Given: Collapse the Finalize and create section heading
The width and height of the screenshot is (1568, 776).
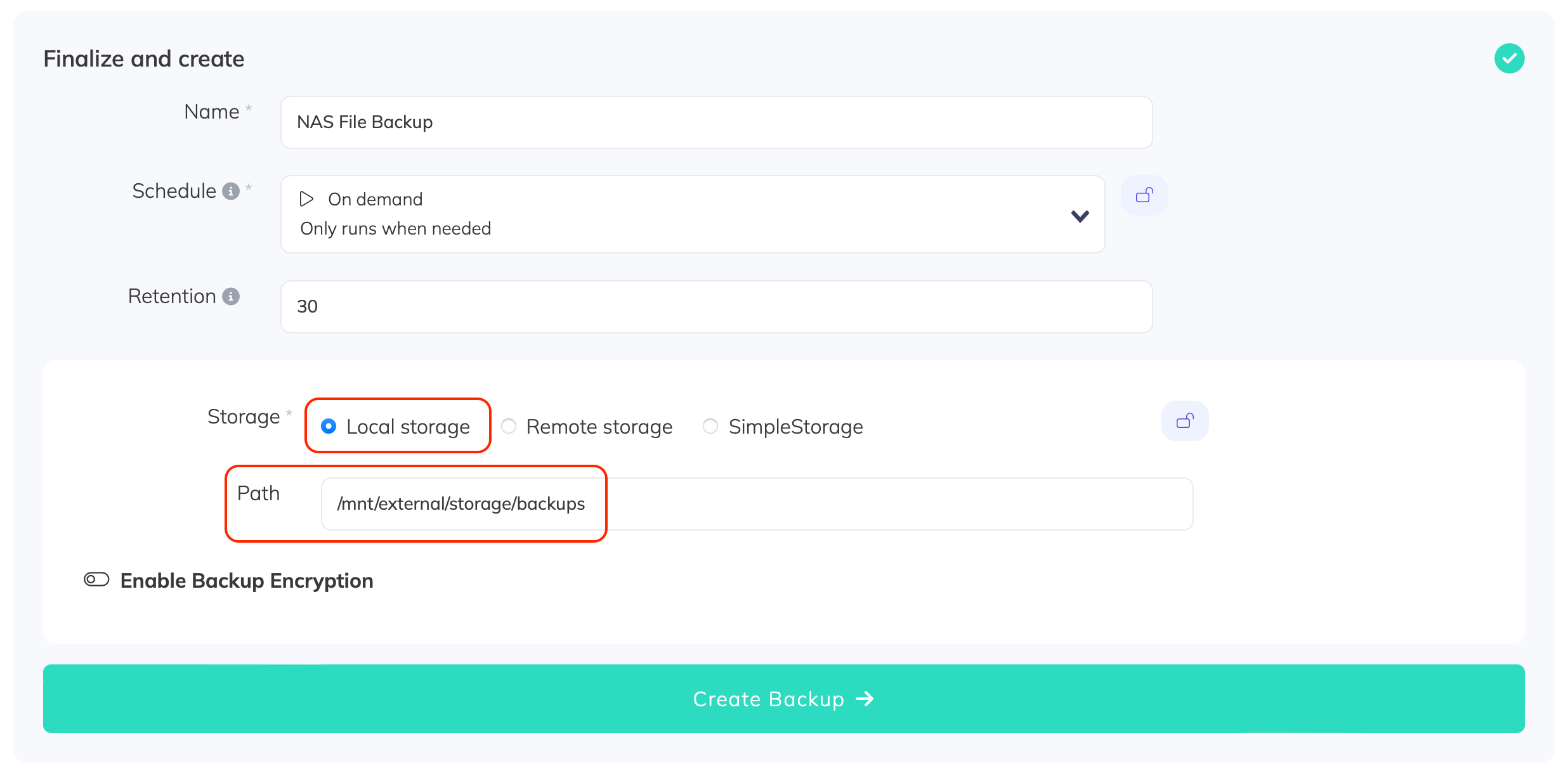Looking at the screenshot, I should (144, 59).
